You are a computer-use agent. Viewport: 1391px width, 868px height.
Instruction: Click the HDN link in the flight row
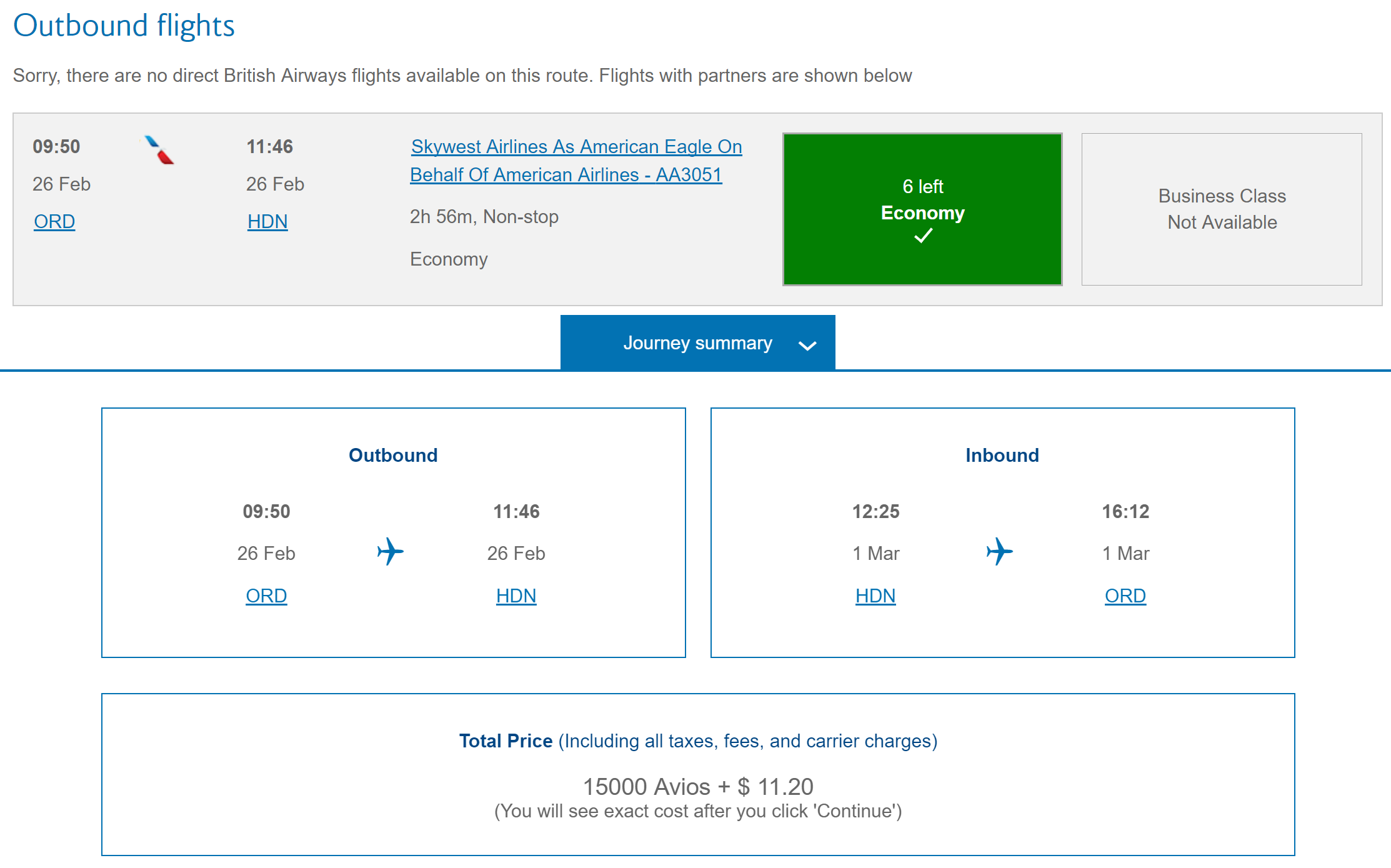pos(267,222)
